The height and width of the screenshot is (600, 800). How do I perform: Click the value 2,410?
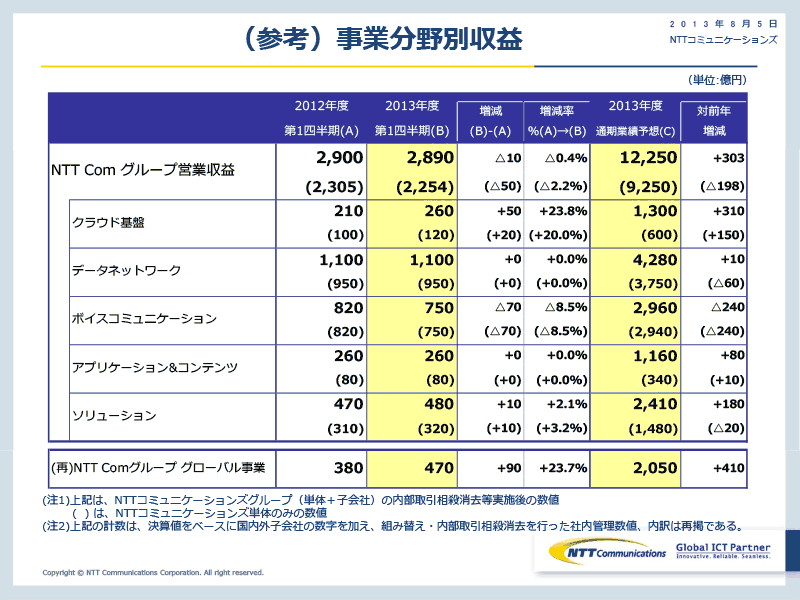tap(655, 404)
